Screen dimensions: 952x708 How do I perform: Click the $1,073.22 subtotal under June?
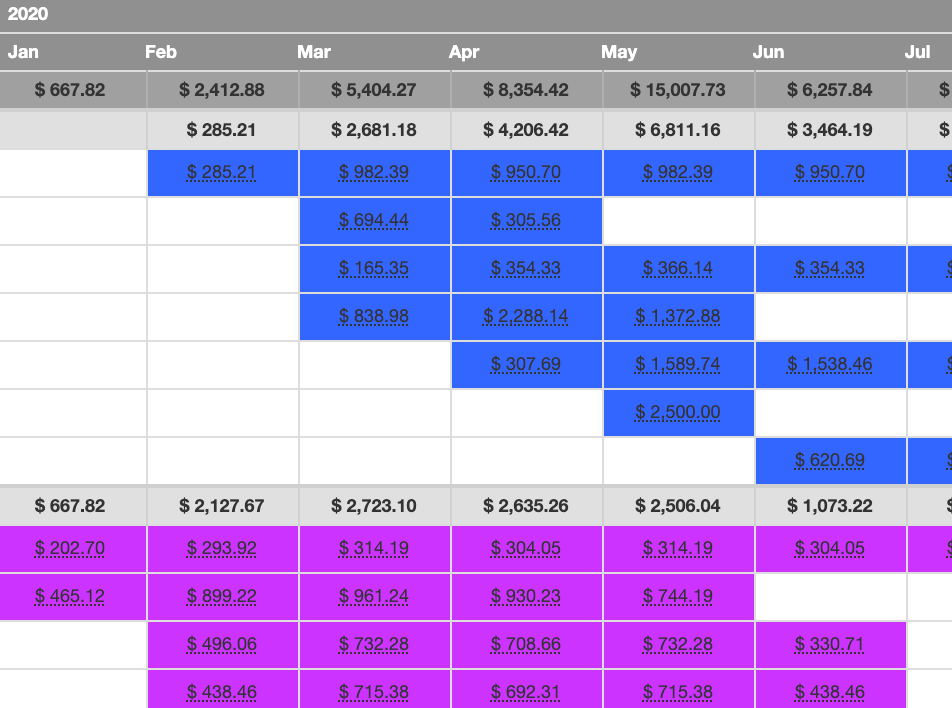830,506
